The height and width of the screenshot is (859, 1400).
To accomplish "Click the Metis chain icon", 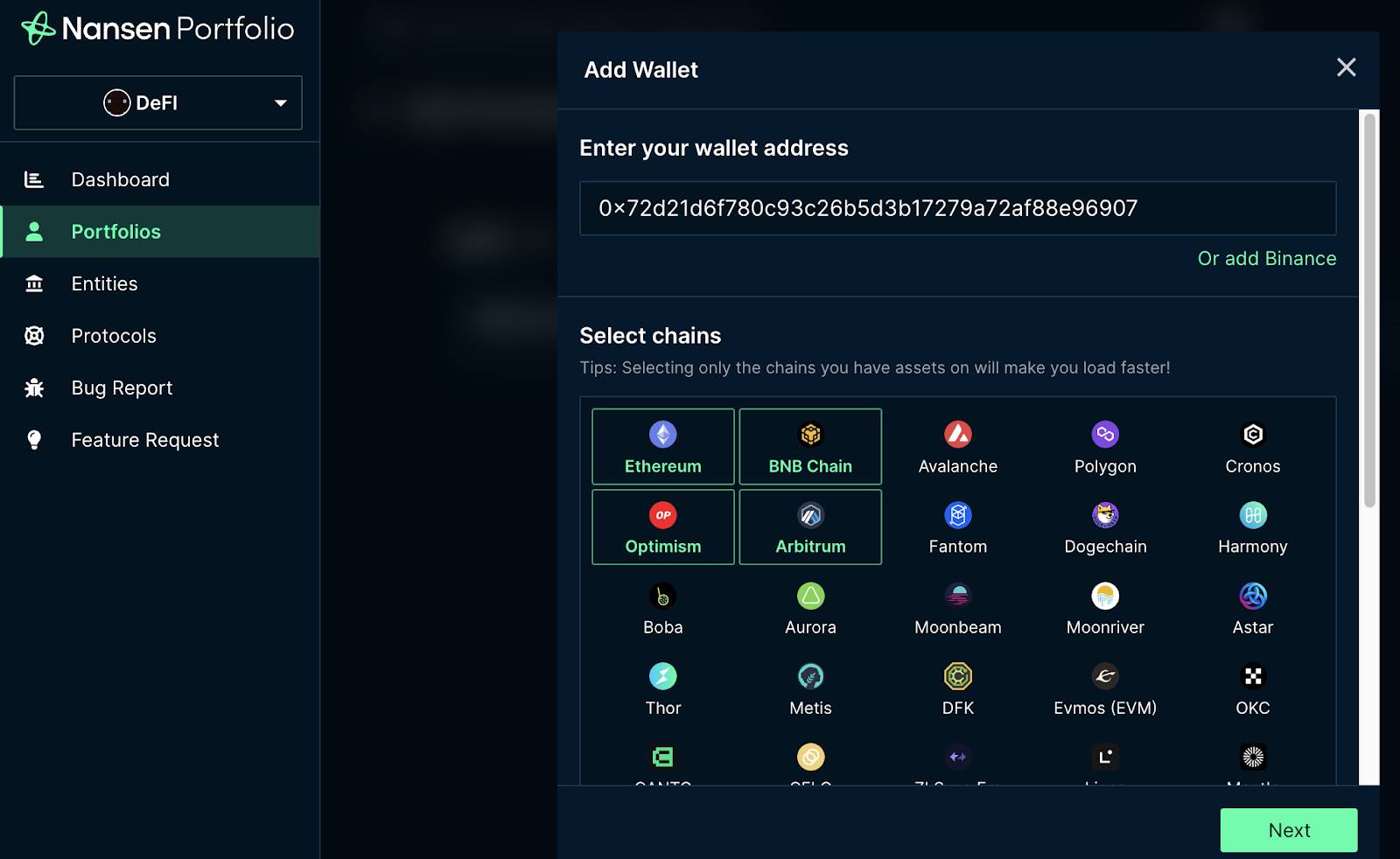I will (810, 676).
